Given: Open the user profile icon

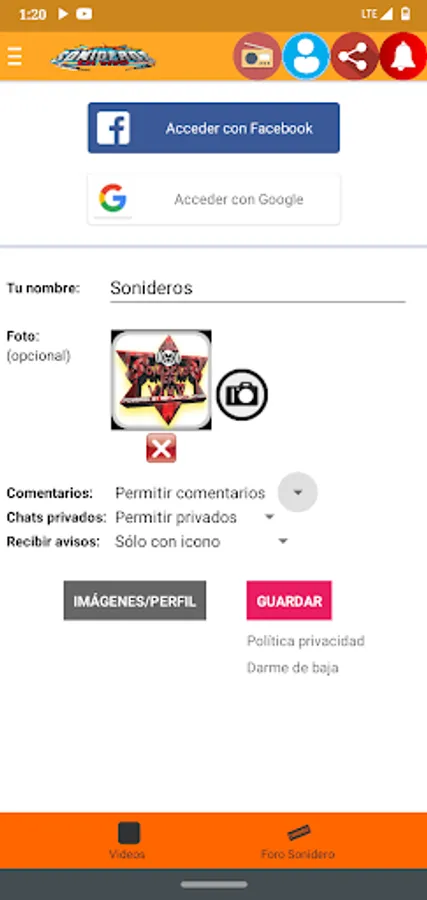Looking at the screenshot, I should [x=306, y=56].
